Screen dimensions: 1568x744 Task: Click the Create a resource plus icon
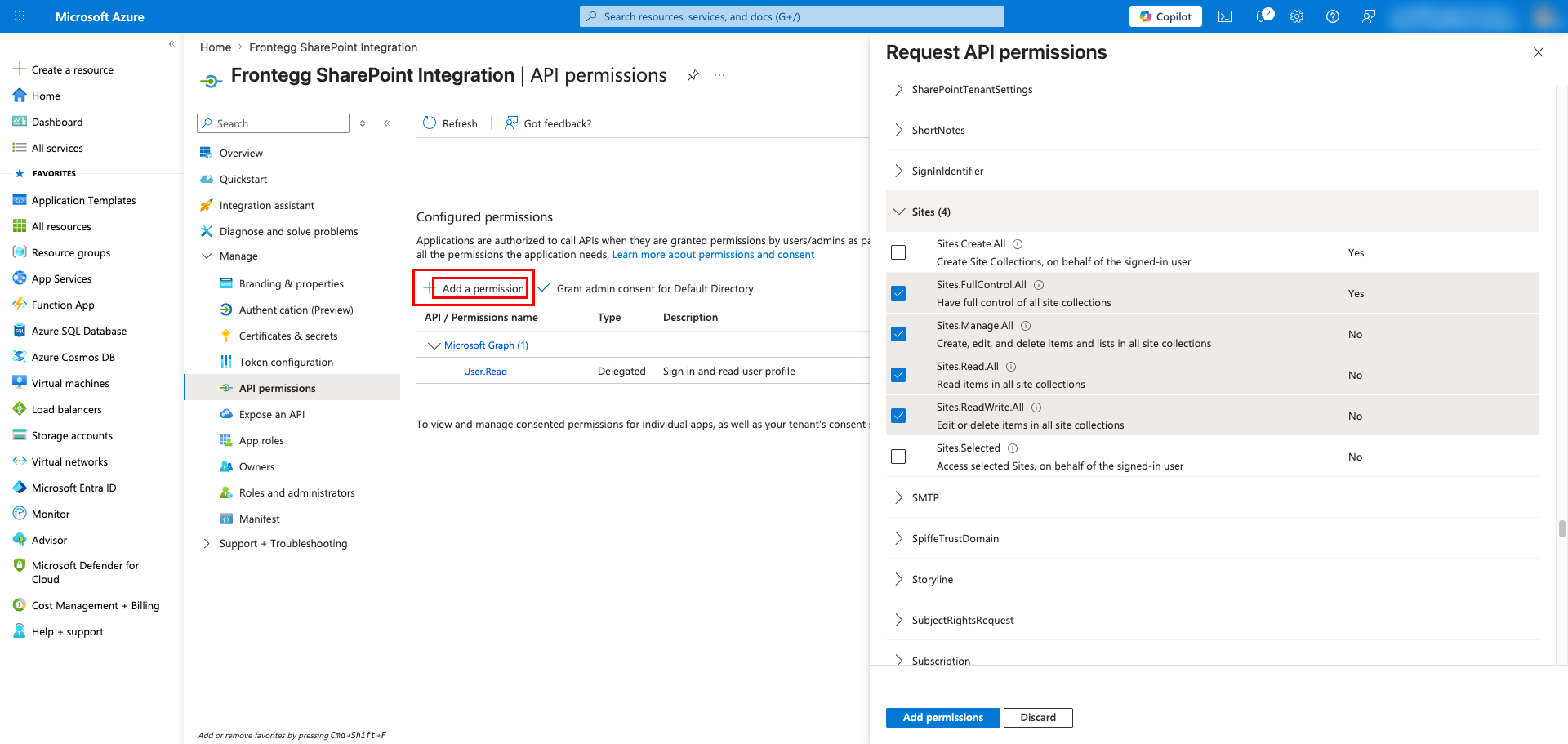pos(20,69)
